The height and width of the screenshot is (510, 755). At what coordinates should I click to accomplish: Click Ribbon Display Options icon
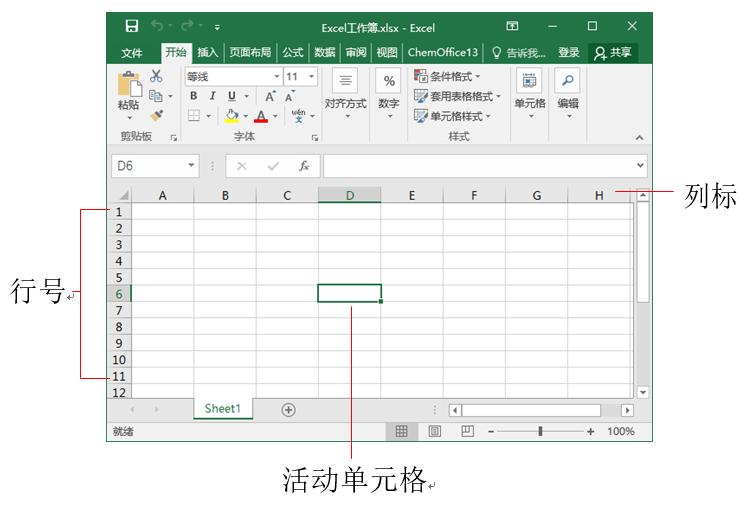click(512, 26)
